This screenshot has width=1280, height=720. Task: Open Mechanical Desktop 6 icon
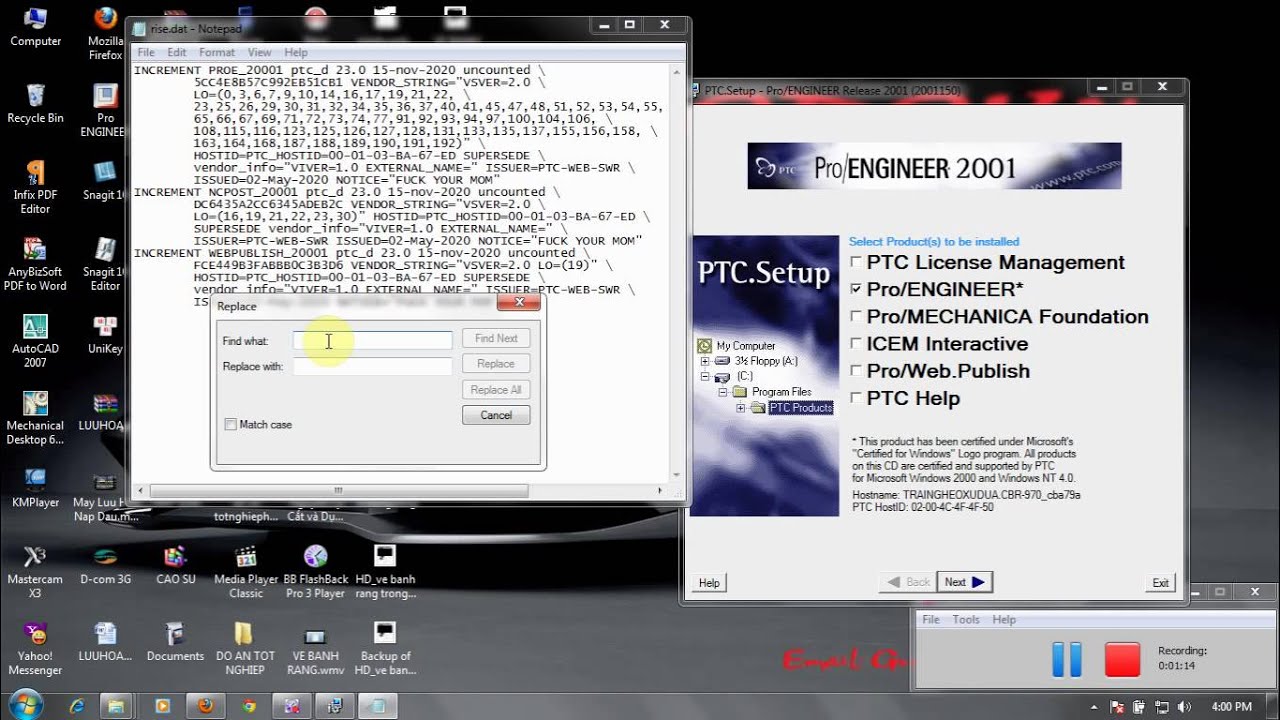(35, 418)
